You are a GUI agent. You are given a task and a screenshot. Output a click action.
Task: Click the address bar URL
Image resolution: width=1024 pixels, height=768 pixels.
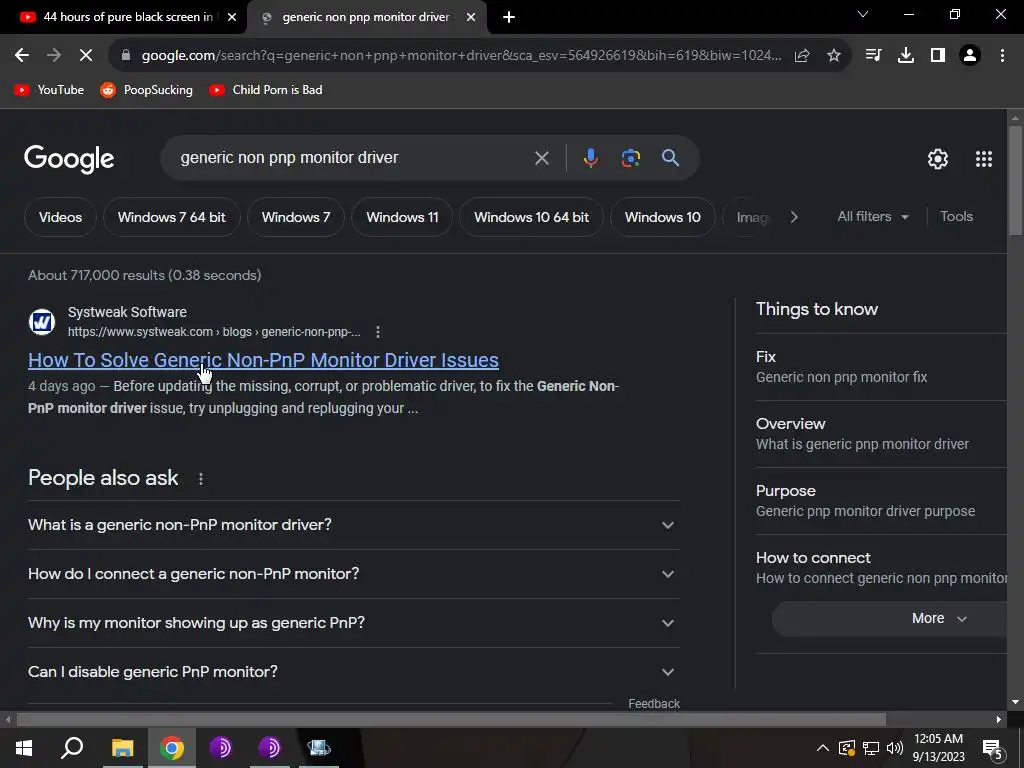tap(461, 56)
